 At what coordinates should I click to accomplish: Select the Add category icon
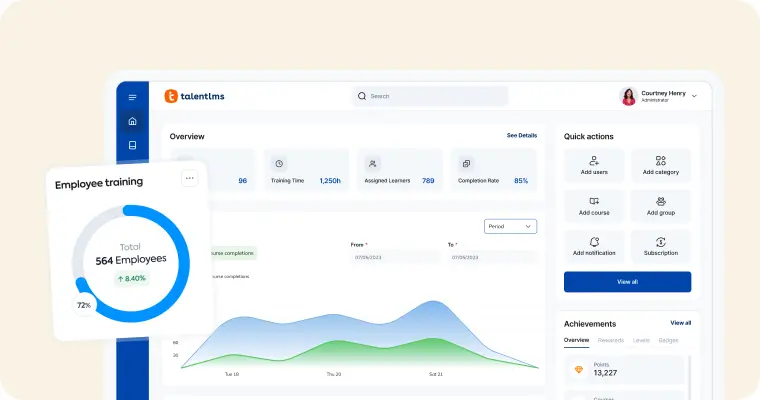660,161
